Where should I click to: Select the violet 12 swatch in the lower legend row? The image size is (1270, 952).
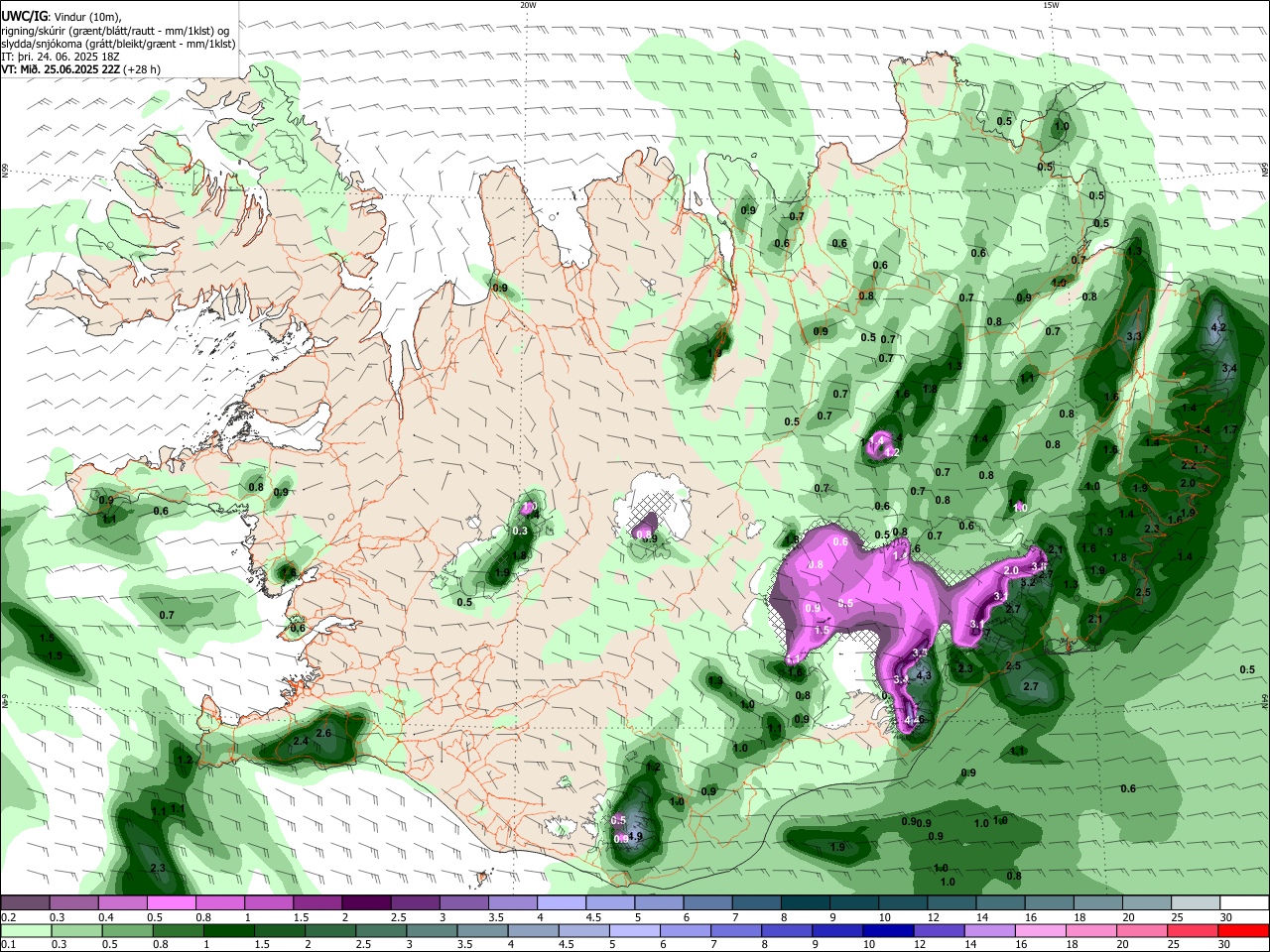pos(938,930)
